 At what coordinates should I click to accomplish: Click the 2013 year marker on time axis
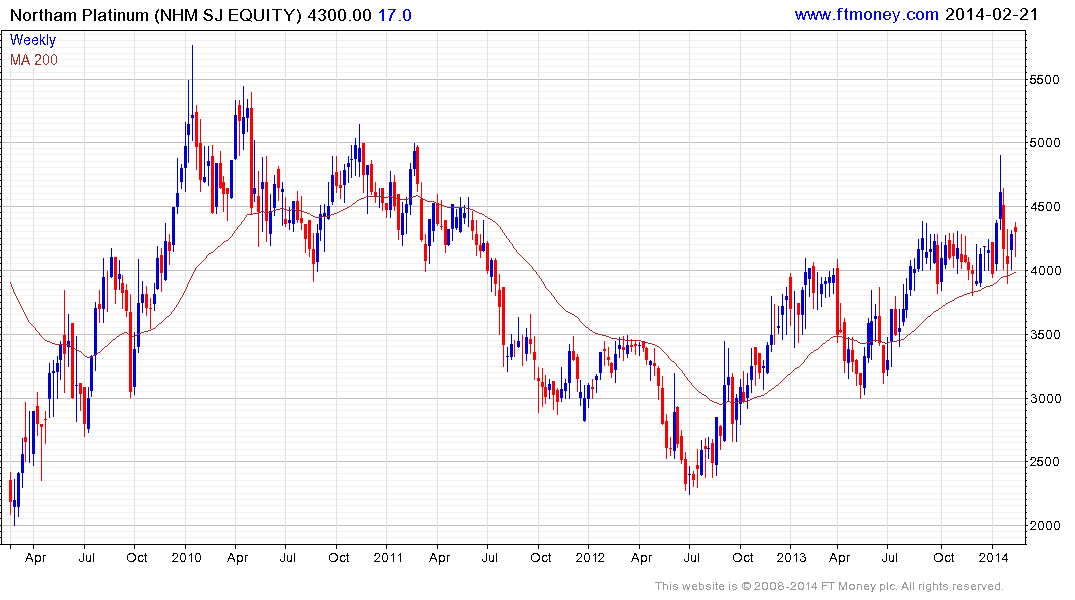click(791, 557)
